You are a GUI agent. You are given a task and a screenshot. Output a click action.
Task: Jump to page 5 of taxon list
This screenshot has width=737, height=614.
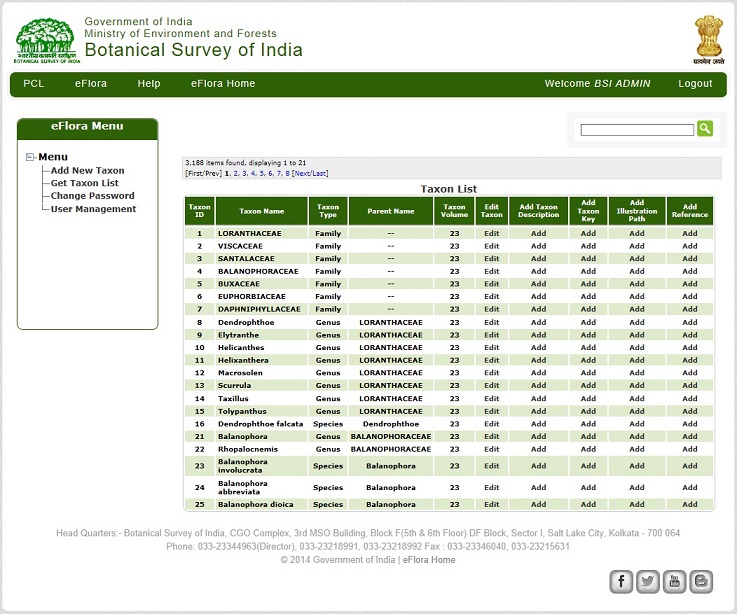click(x=262, y=174)
